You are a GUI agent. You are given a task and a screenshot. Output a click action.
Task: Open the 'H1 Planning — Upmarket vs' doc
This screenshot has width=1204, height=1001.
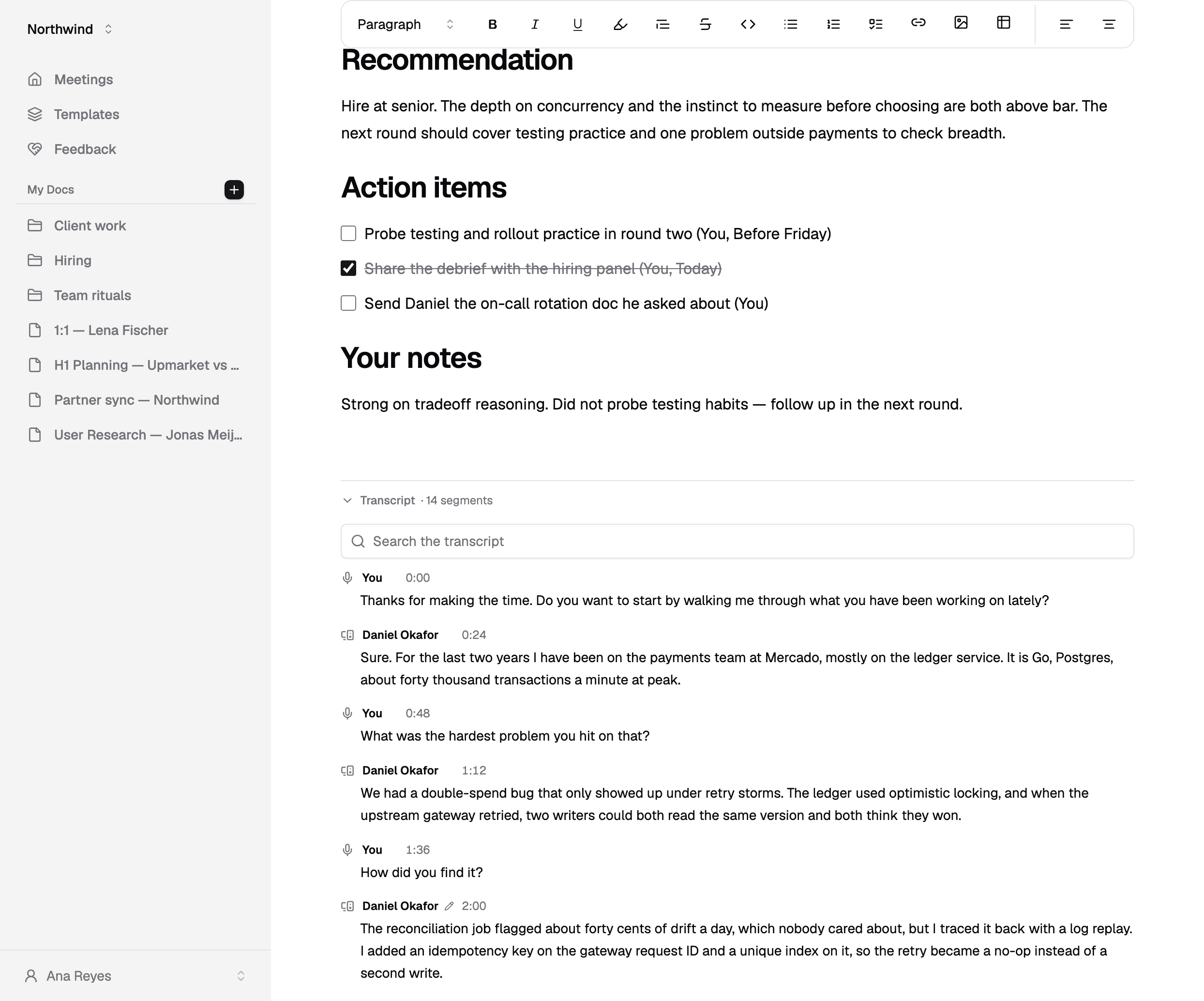point(135,365)
